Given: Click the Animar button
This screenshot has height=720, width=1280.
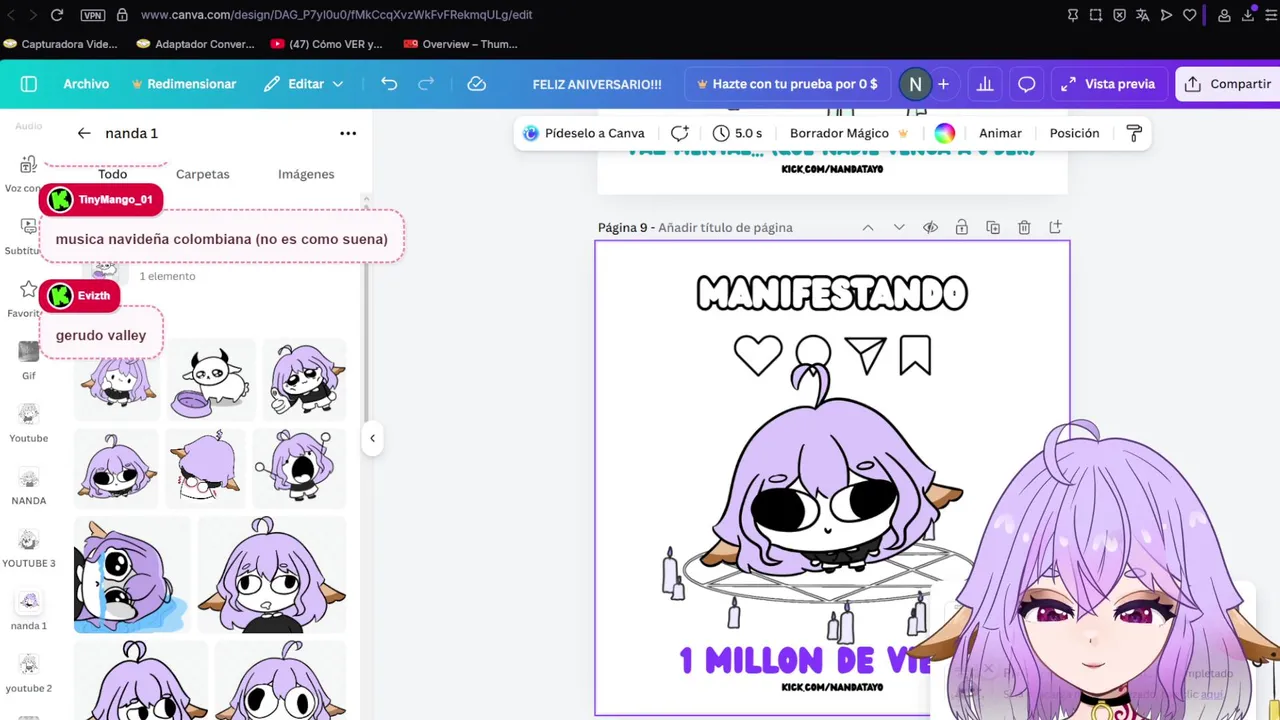Looking at the screenshot, I should click(1000, 133).
